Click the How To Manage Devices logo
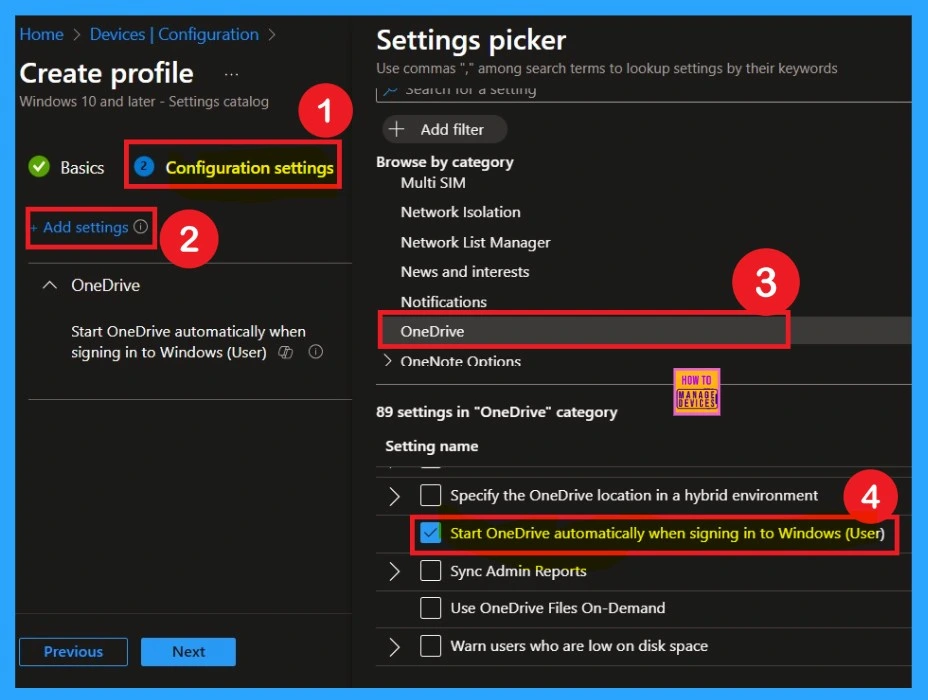The image size is (928, 700). pyautogui.click(x=696, y=391)
